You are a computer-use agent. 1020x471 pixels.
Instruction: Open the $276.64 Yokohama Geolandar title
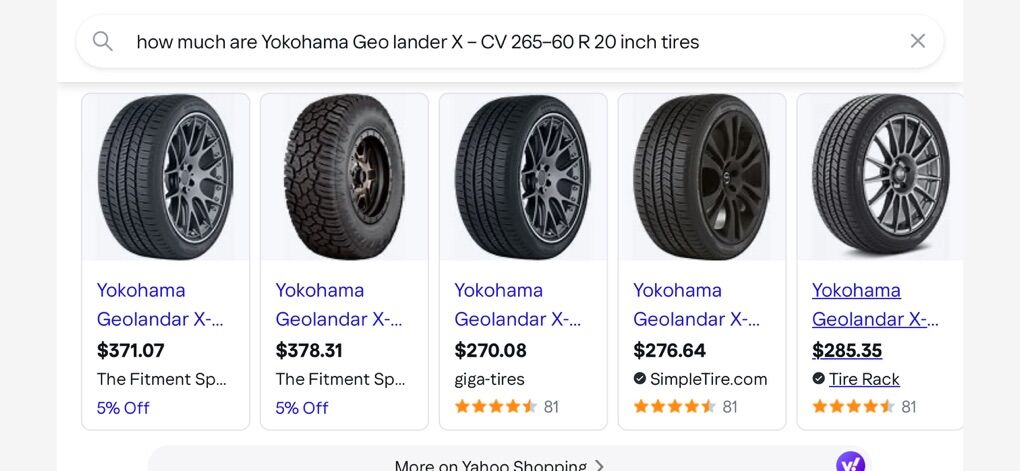[x=696, y=304]
